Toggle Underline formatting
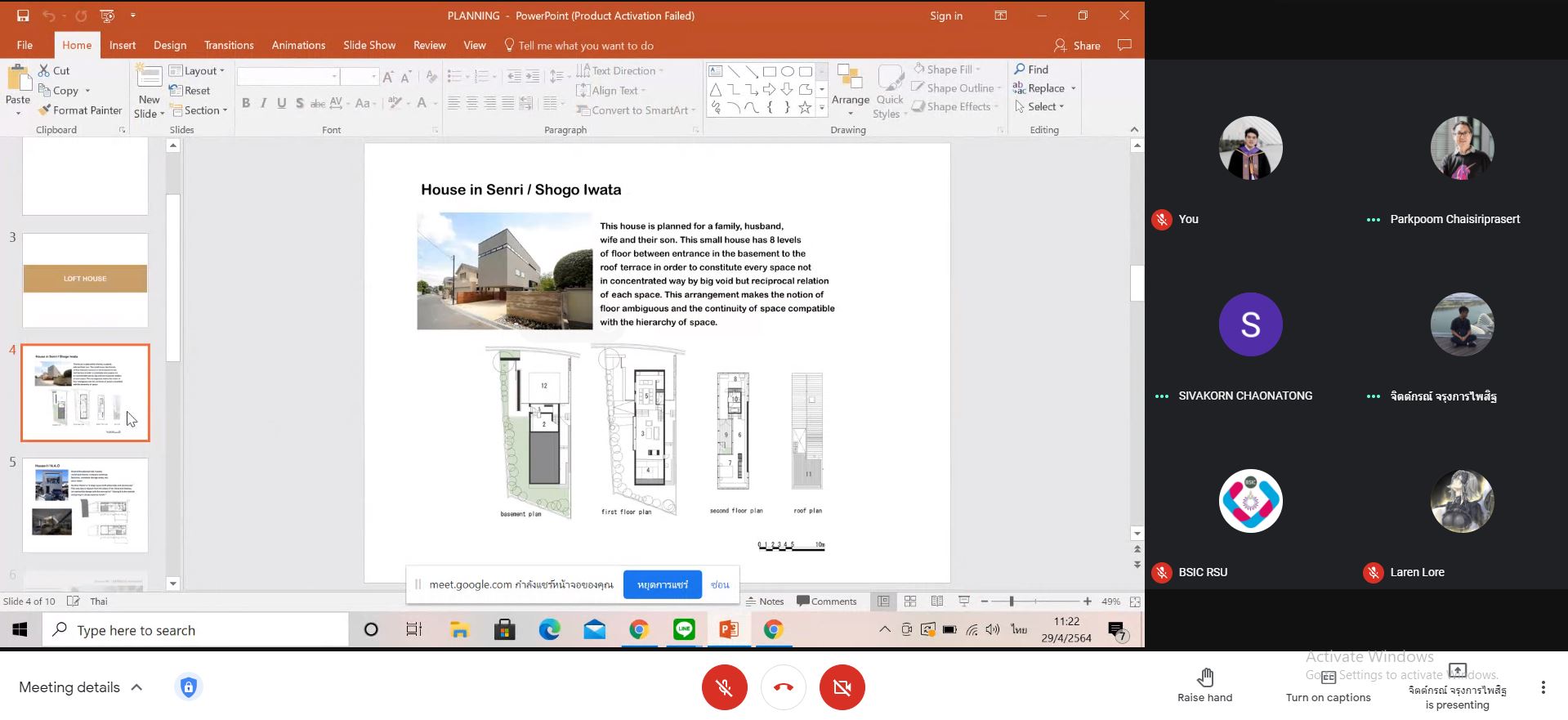 [x=282, y=103]
